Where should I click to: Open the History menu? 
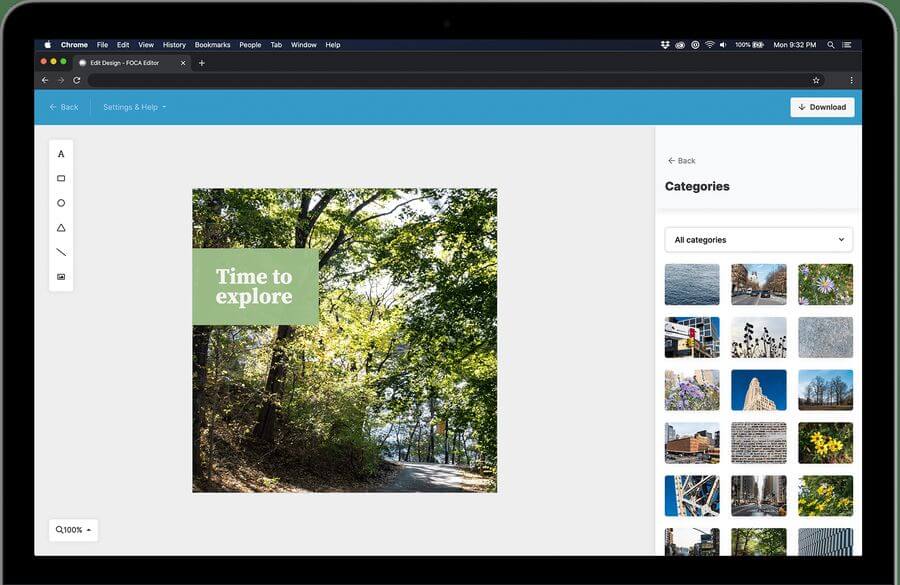(174, 45)
